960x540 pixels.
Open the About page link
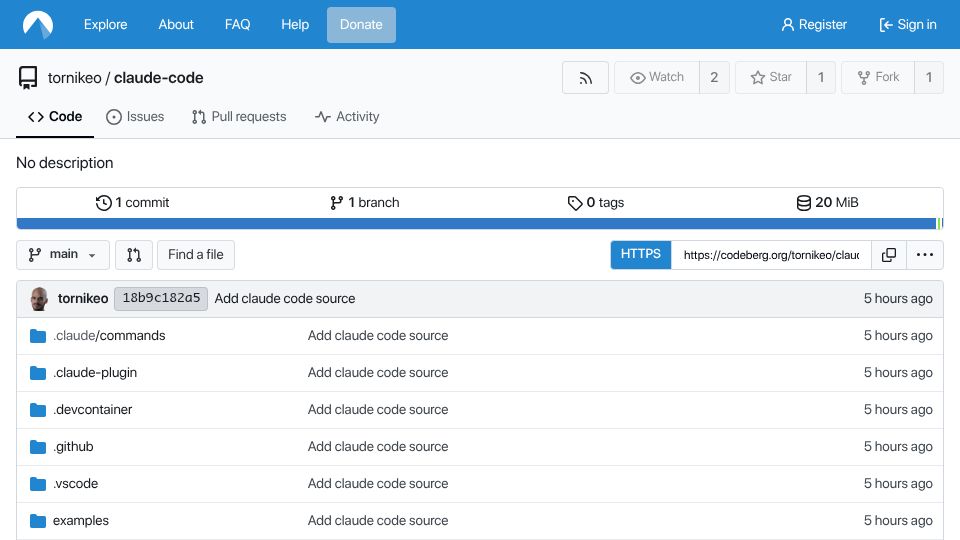click(x=176, y=24)
